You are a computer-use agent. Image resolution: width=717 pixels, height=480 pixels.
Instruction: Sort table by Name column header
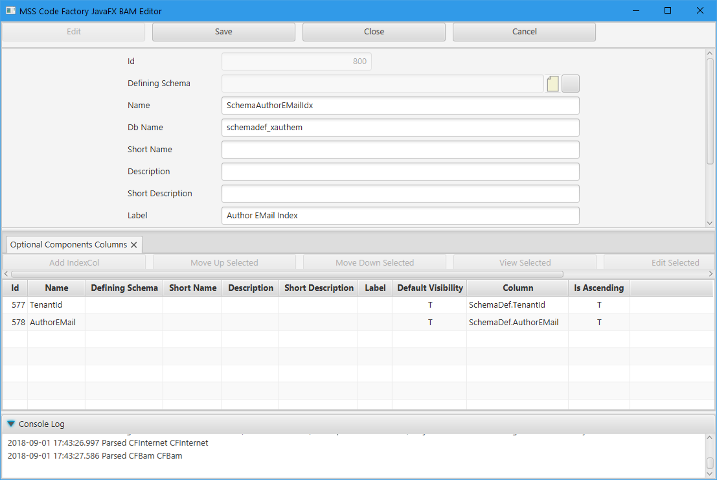pyautogui.click(x=56, y=288)
